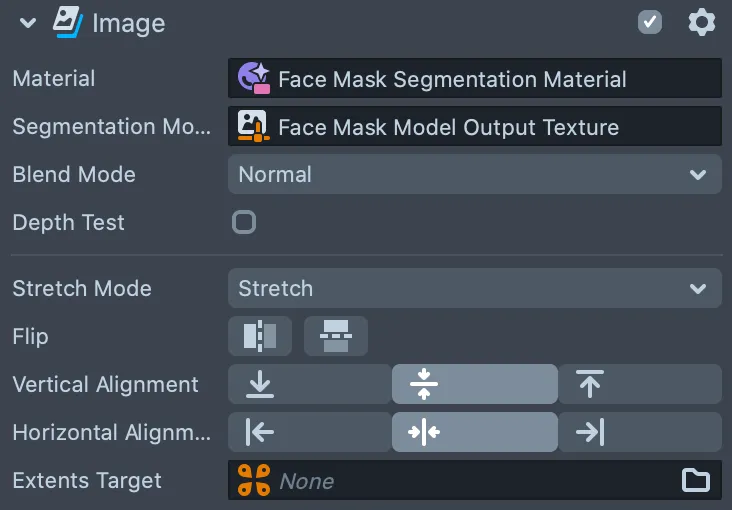Select the Face Mask Model Output Texture field
This screenshot has width=732, height=510.
tap(475, 126)
